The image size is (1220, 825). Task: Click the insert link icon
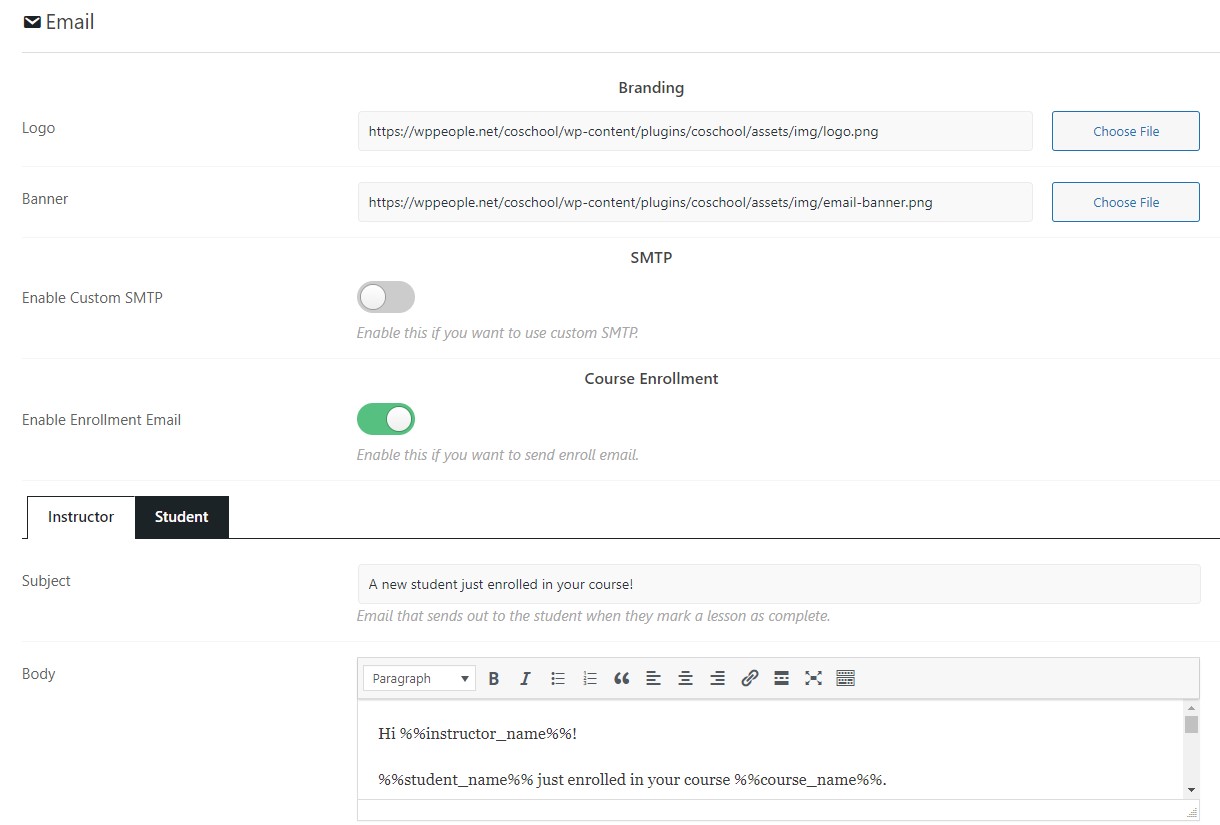point(749,679)
